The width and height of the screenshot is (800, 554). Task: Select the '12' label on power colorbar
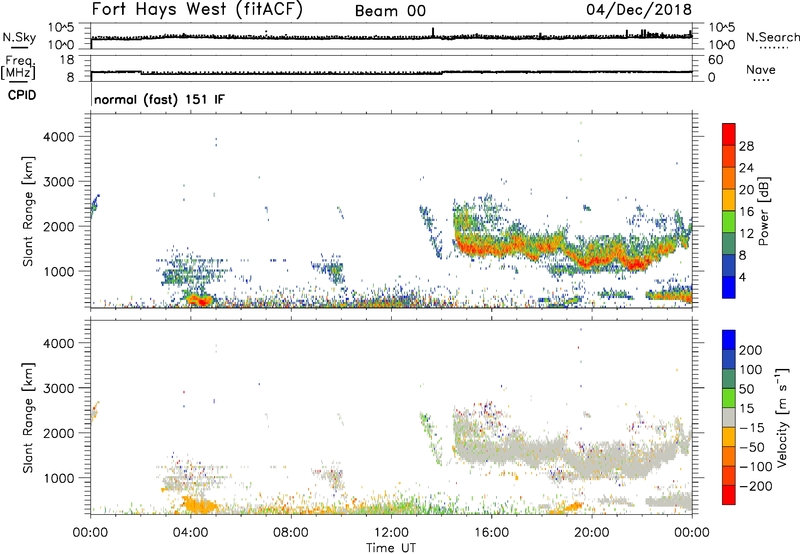pos(746,234)
